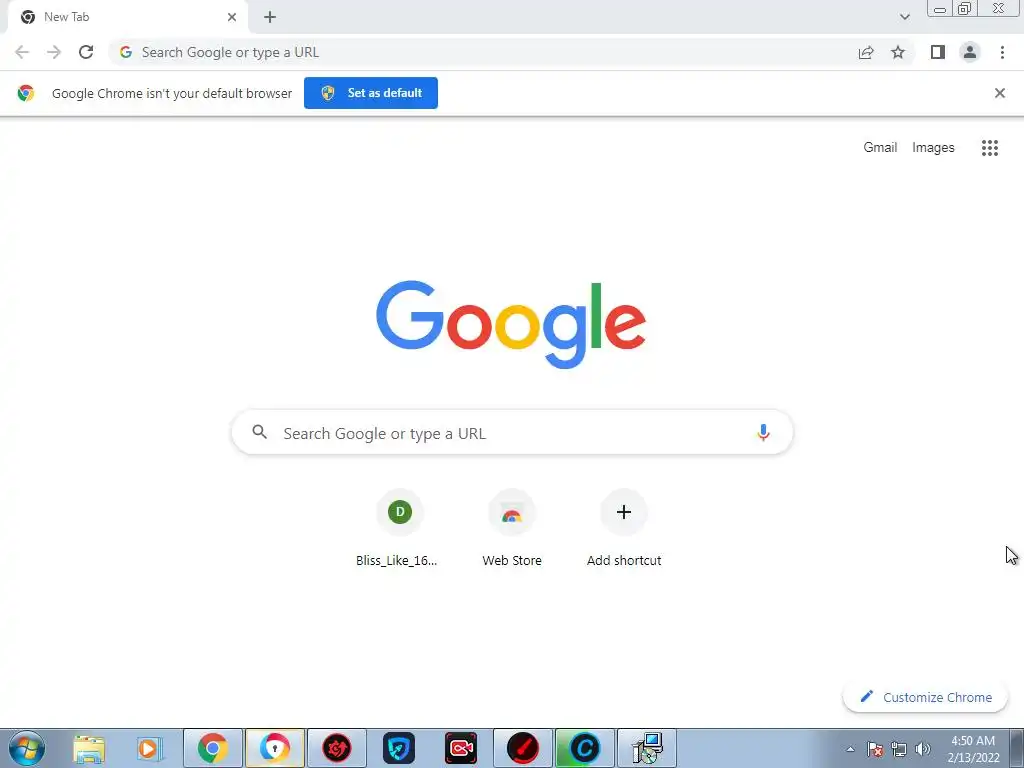Open the blue C taskbar app

pos(585,748)
